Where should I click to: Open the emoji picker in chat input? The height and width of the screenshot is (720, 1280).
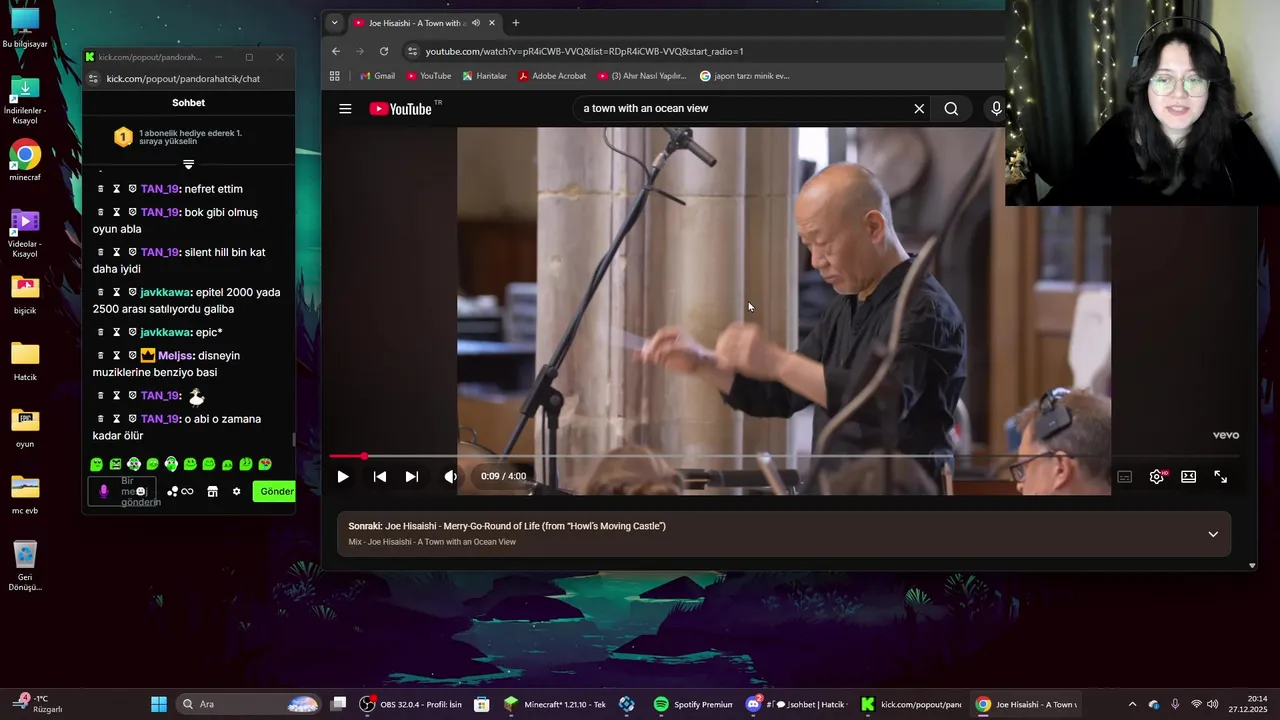[141, 491]
